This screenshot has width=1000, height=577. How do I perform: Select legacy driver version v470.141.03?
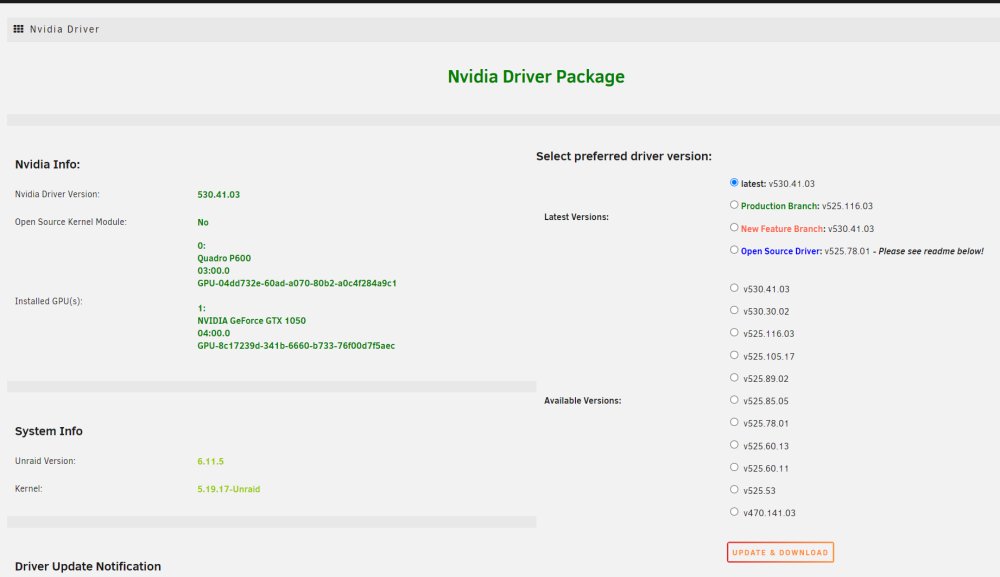734,511
